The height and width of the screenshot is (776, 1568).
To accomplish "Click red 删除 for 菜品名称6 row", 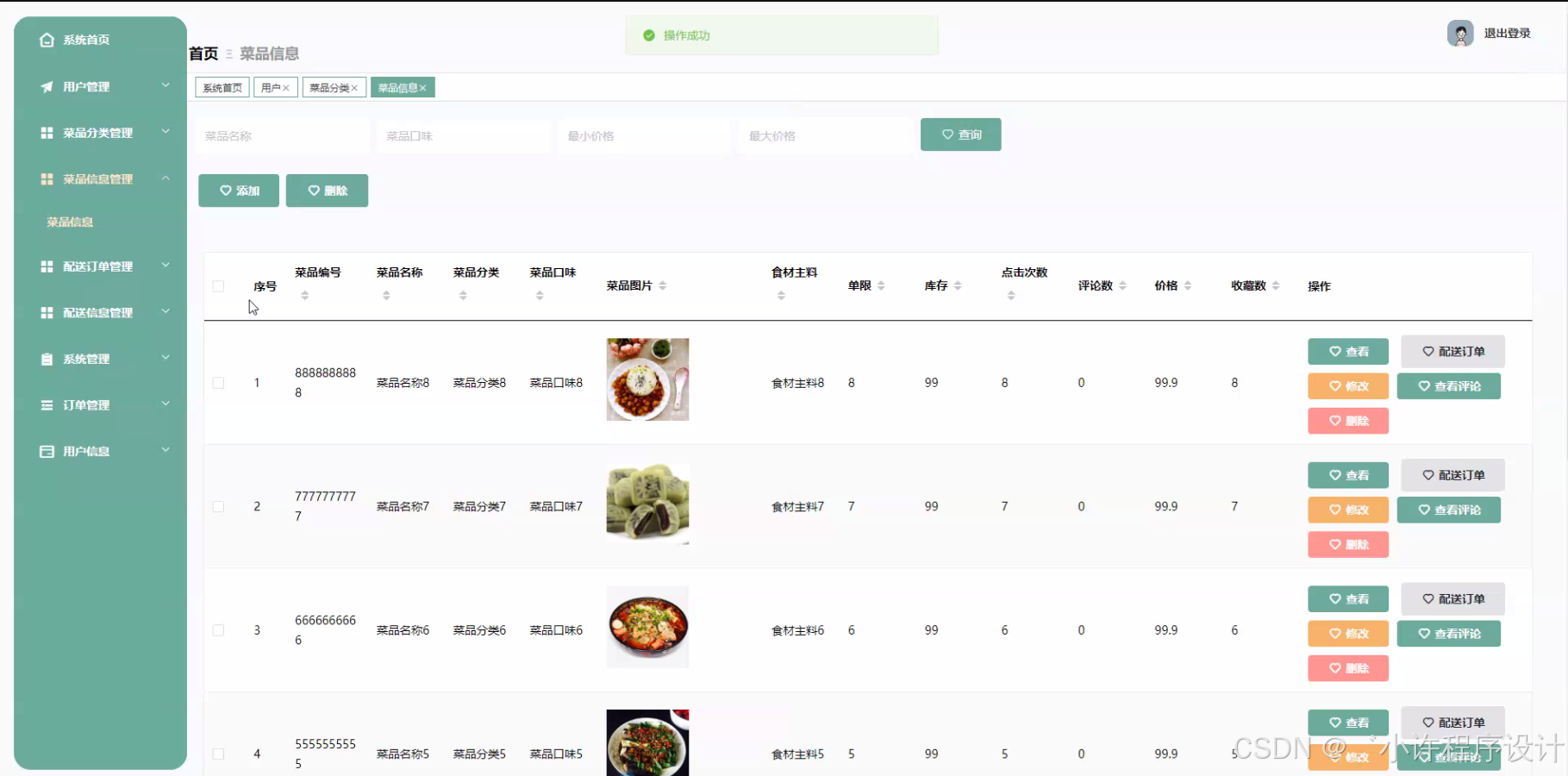I will [x=1348, y=668].
